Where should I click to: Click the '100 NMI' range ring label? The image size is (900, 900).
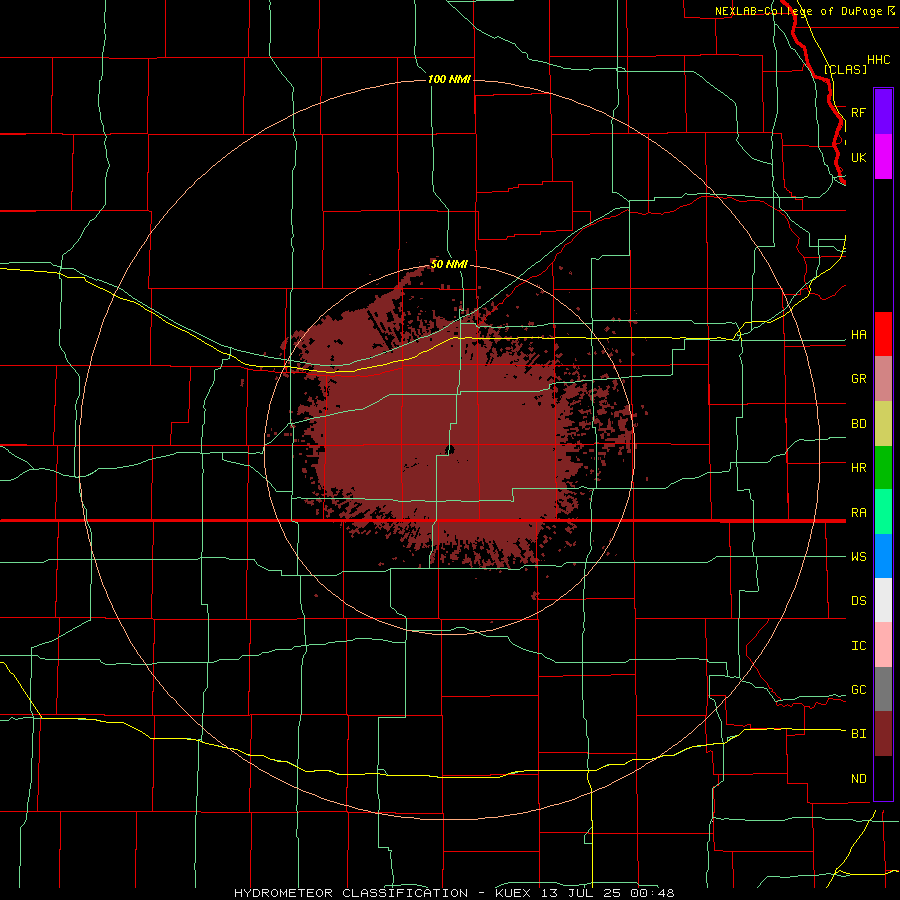tap(449, 79)
